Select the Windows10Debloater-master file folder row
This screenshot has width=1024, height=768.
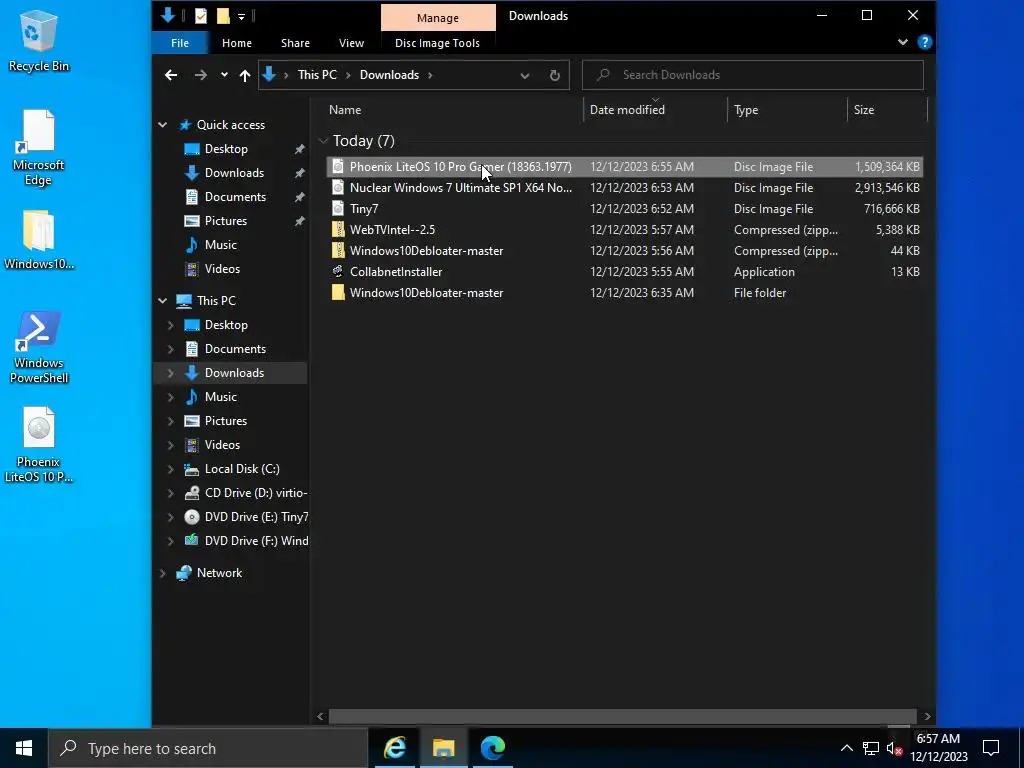624,293
